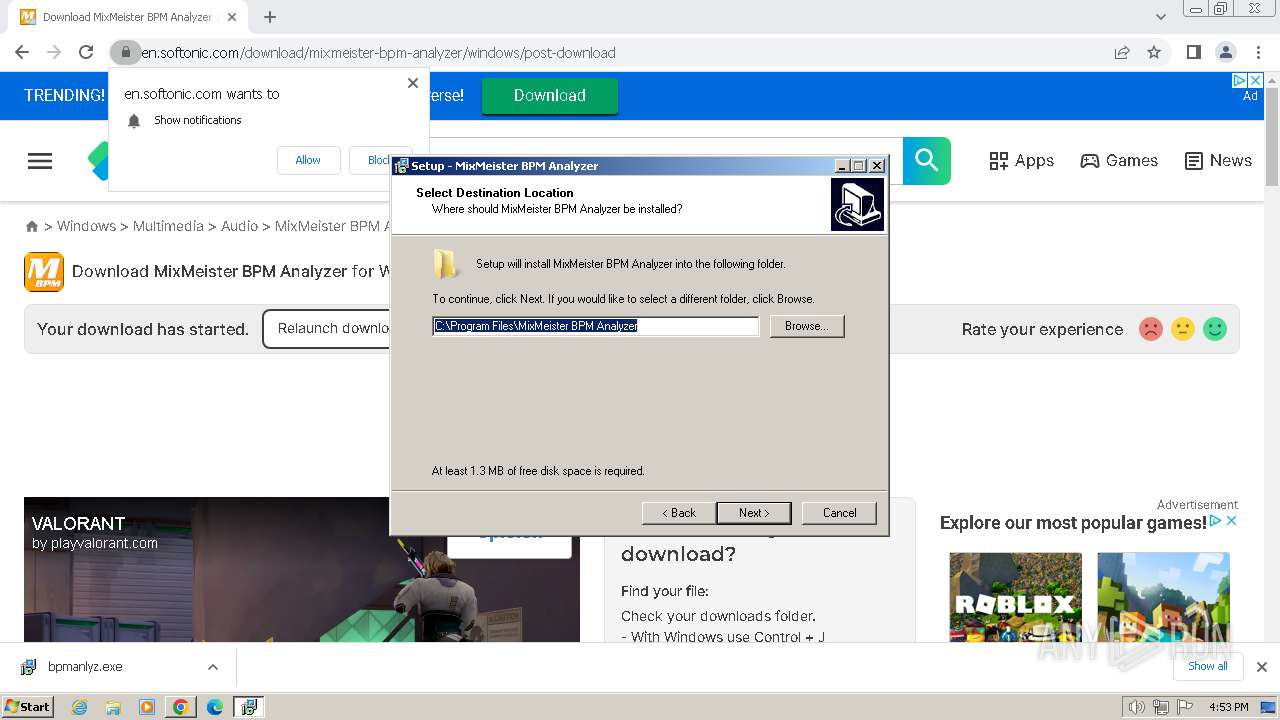Click MixMeister BPM app logo
Image resolution: width=1280 pixels, height=720 pixels.
click(44, 272)
